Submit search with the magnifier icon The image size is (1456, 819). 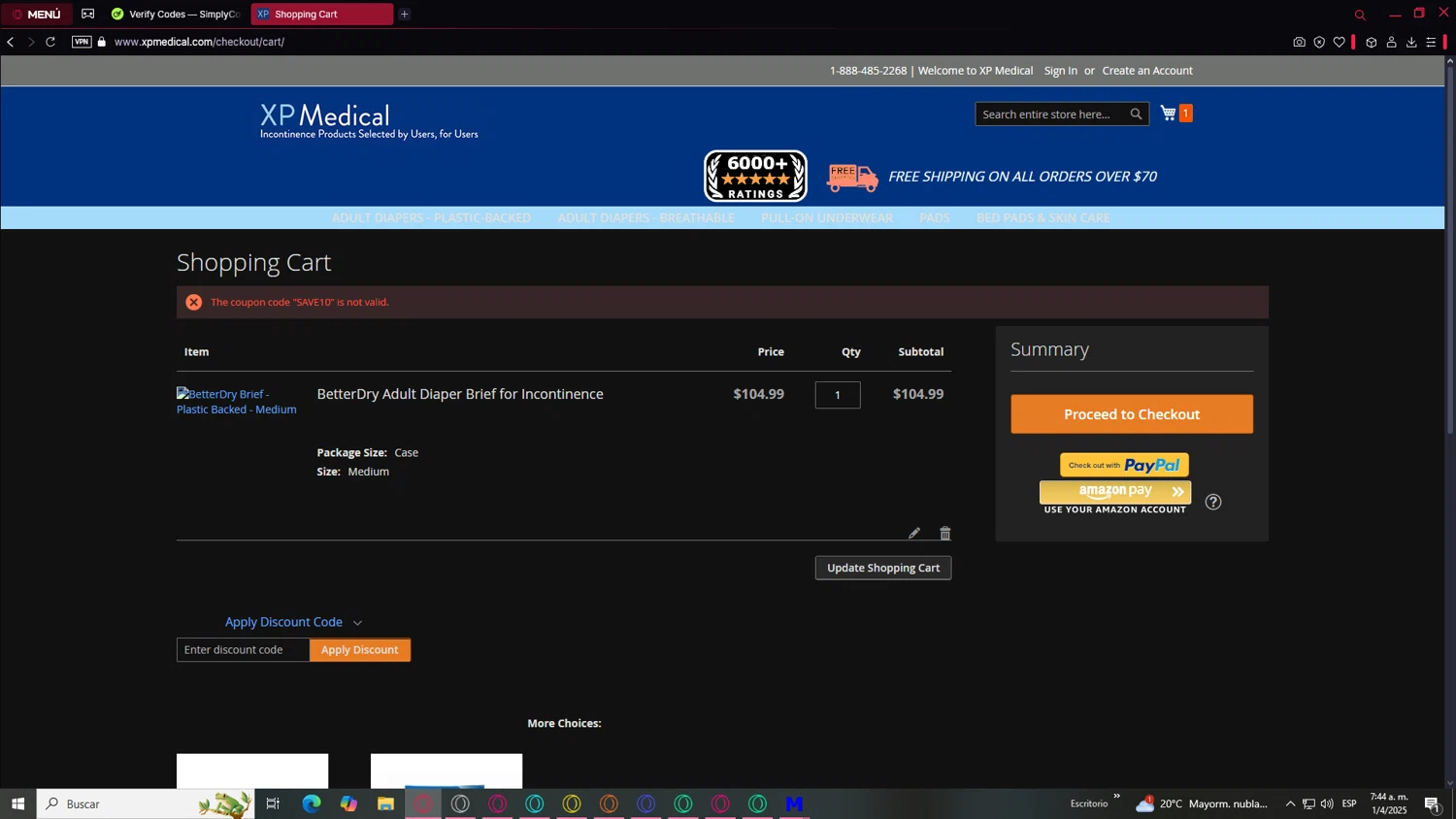tap(1136, 115)
